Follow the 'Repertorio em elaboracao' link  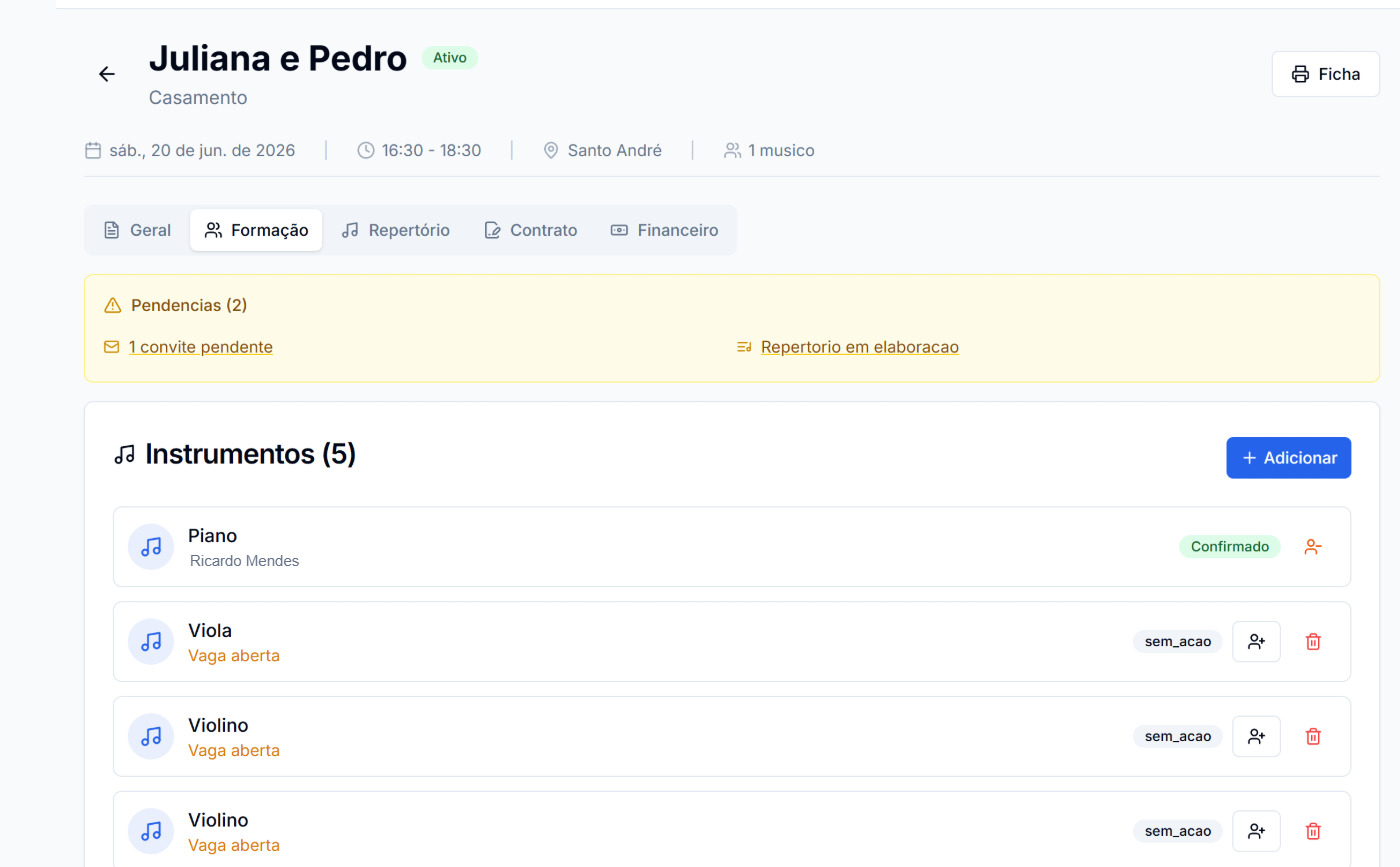pyautogui.click(x=860, y=347)
